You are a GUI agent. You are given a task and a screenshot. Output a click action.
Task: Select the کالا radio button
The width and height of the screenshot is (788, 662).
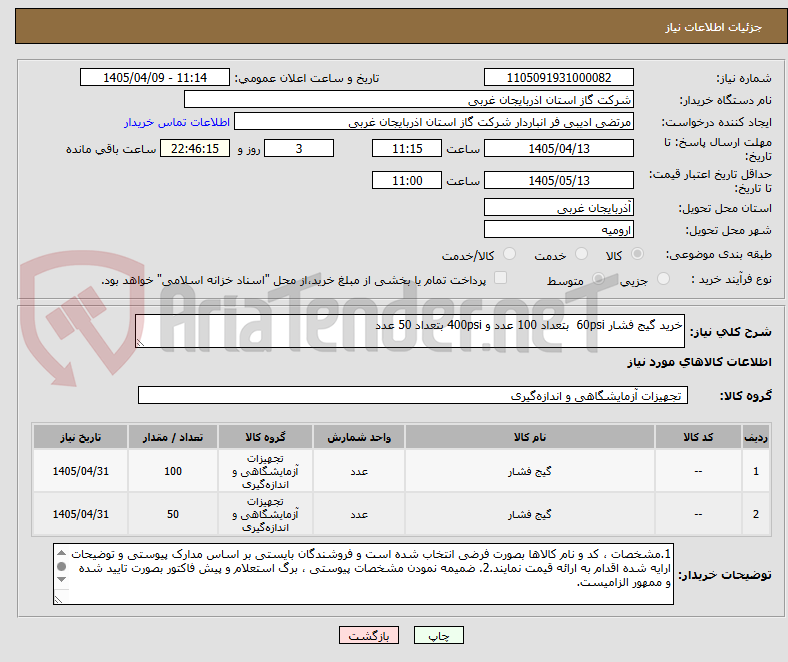637,254
